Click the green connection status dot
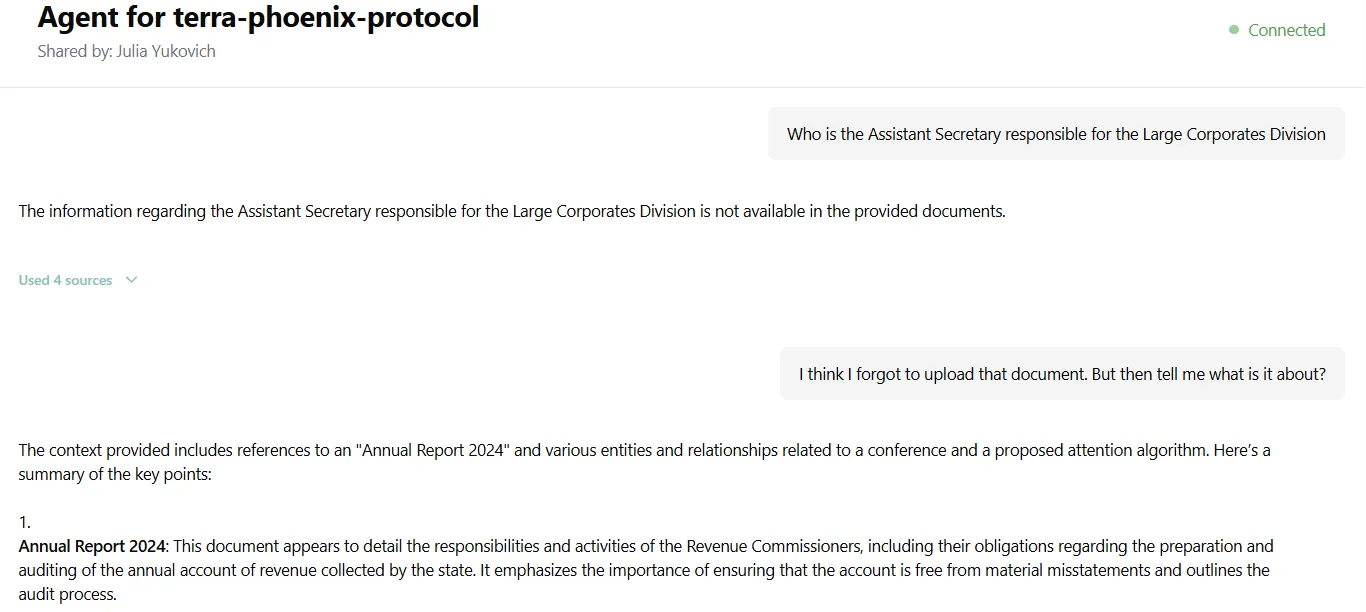The height and width of the screenshot is (612, 1366). (1234, 30)
